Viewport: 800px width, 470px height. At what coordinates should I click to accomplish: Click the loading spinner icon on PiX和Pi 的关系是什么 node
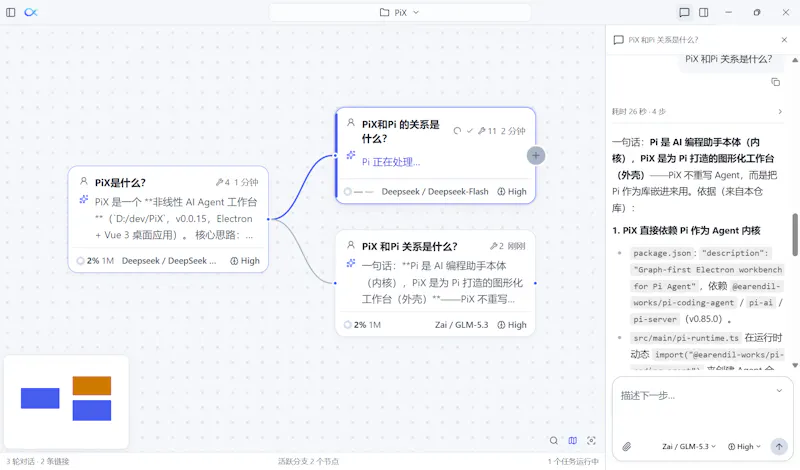[x=457, y=131]
